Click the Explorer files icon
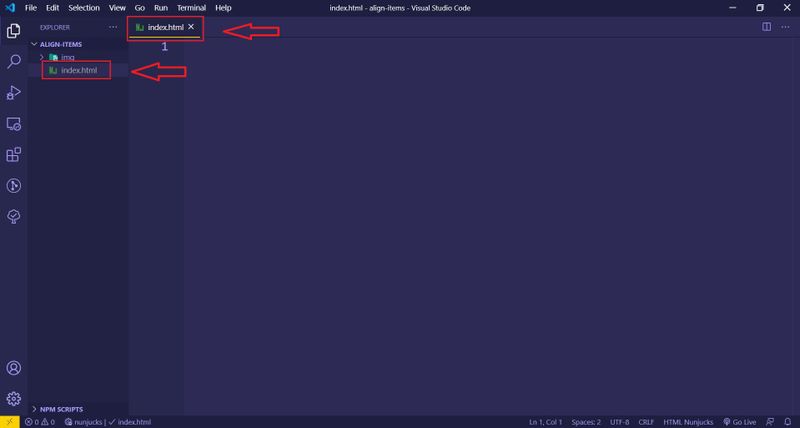Viewport: 800px width, 428px height. [14, 31]
